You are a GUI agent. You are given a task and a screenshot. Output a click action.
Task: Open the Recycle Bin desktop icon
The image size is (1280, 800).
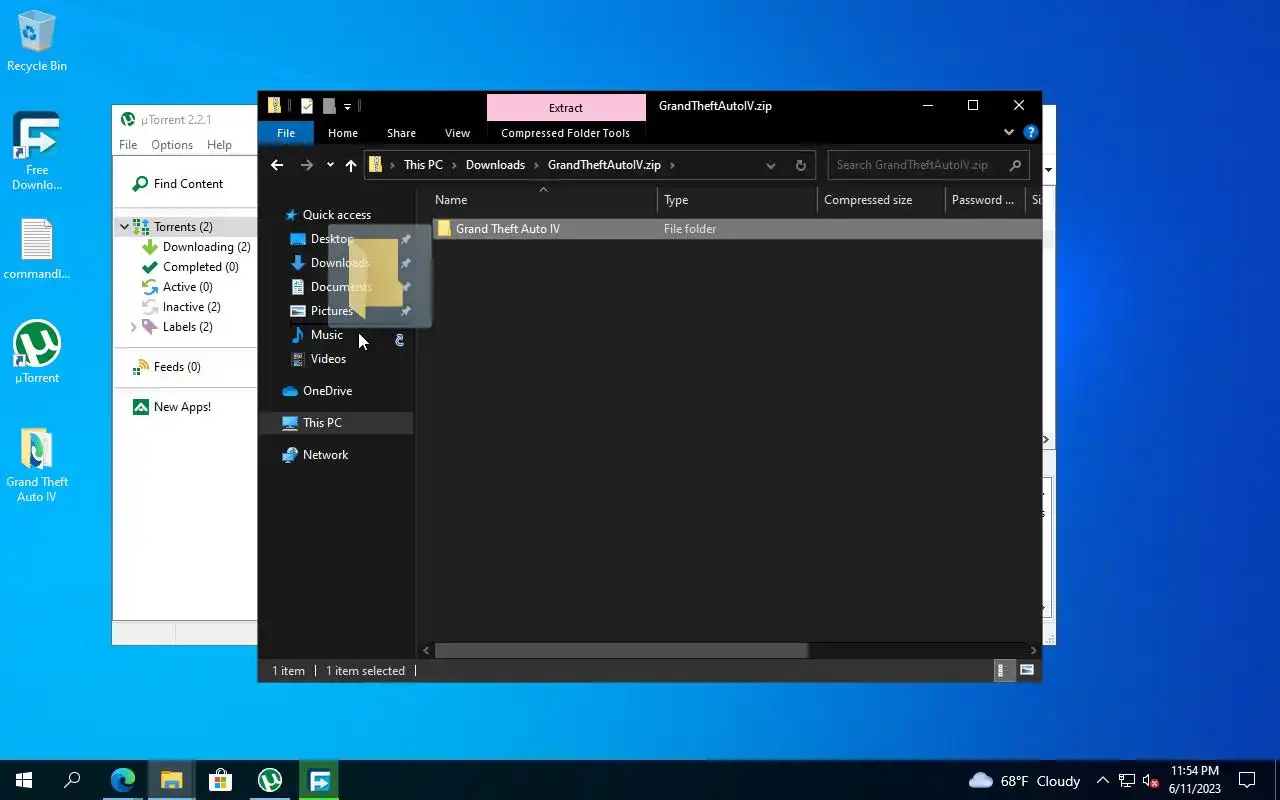pos(37,42)
